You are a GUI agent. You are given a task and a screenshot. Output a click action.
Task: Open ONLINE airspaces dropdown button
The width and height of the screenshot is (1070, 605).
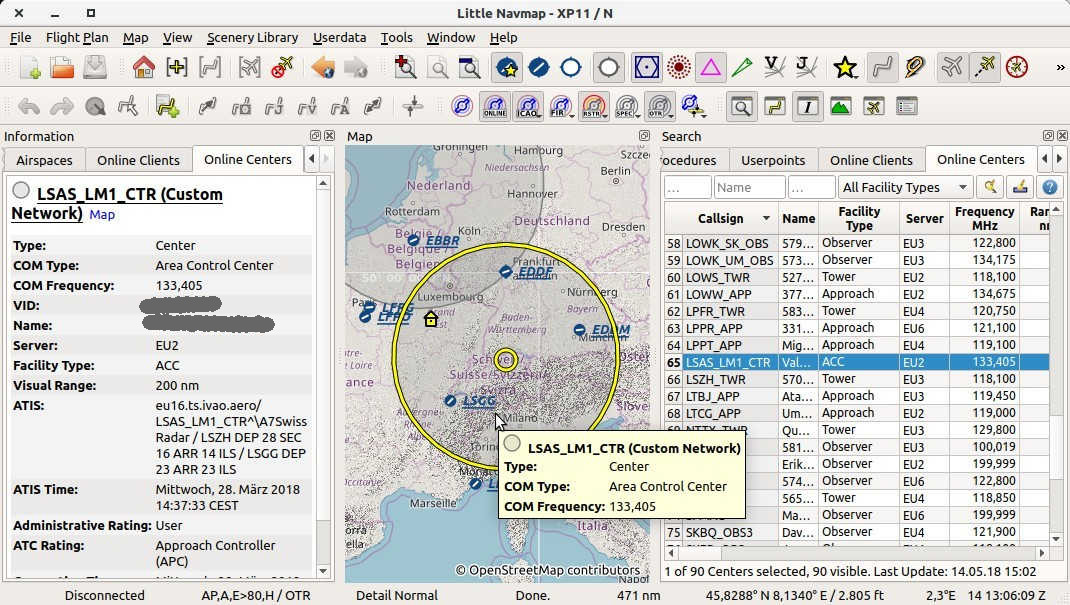(495, 106)
